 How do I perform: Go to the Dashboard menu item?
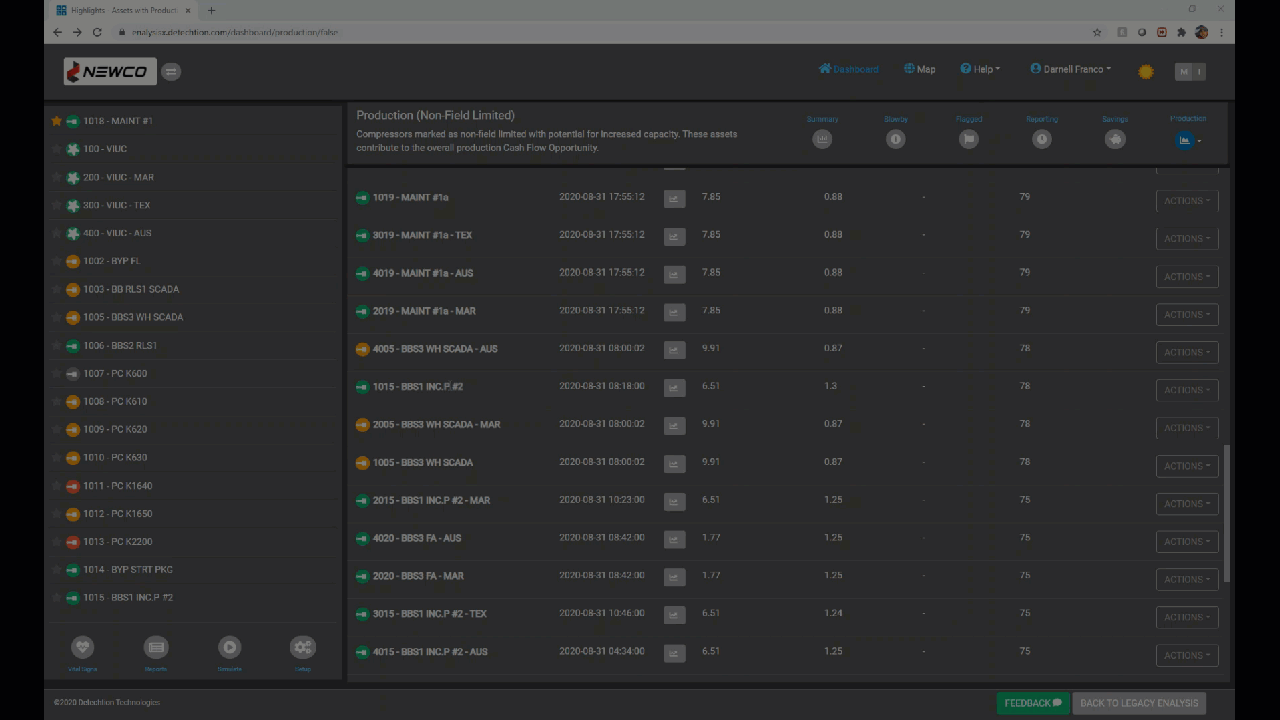[x=848, y=69]
